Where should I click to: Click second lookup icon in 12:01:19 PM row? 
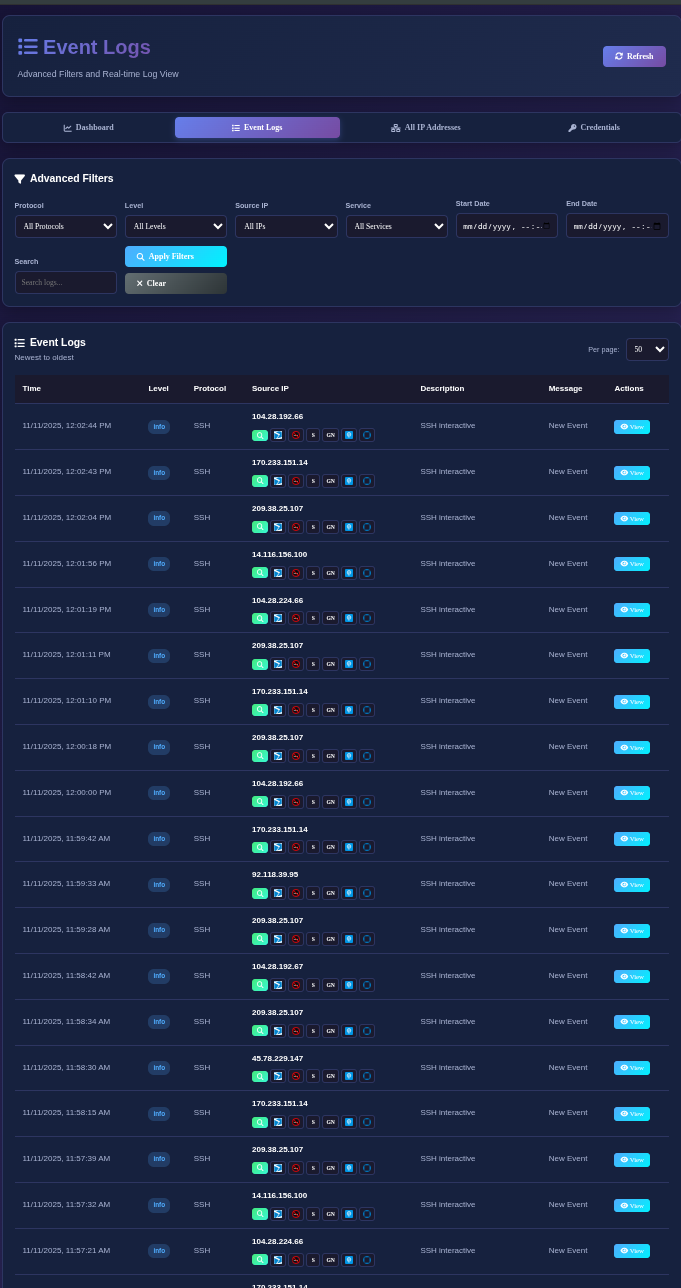(x=278, y=619)
